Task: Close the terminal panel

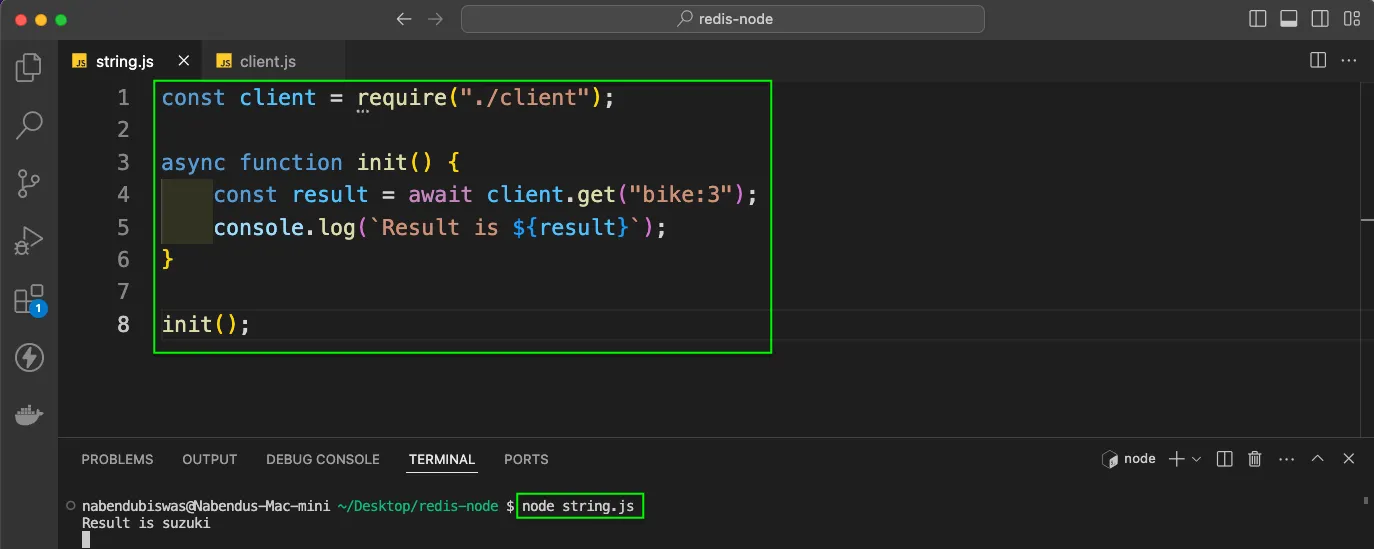Action: click(1348, 459)
